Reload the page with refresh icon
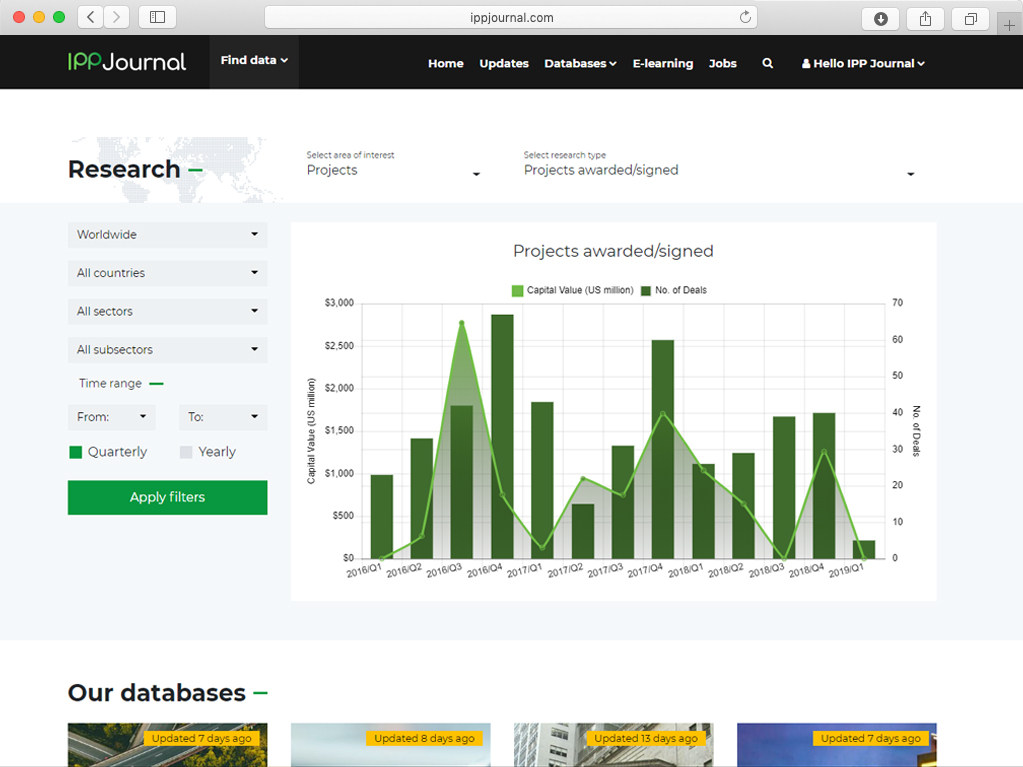This screenshot has width=1023, height=767. click(745, 17)
